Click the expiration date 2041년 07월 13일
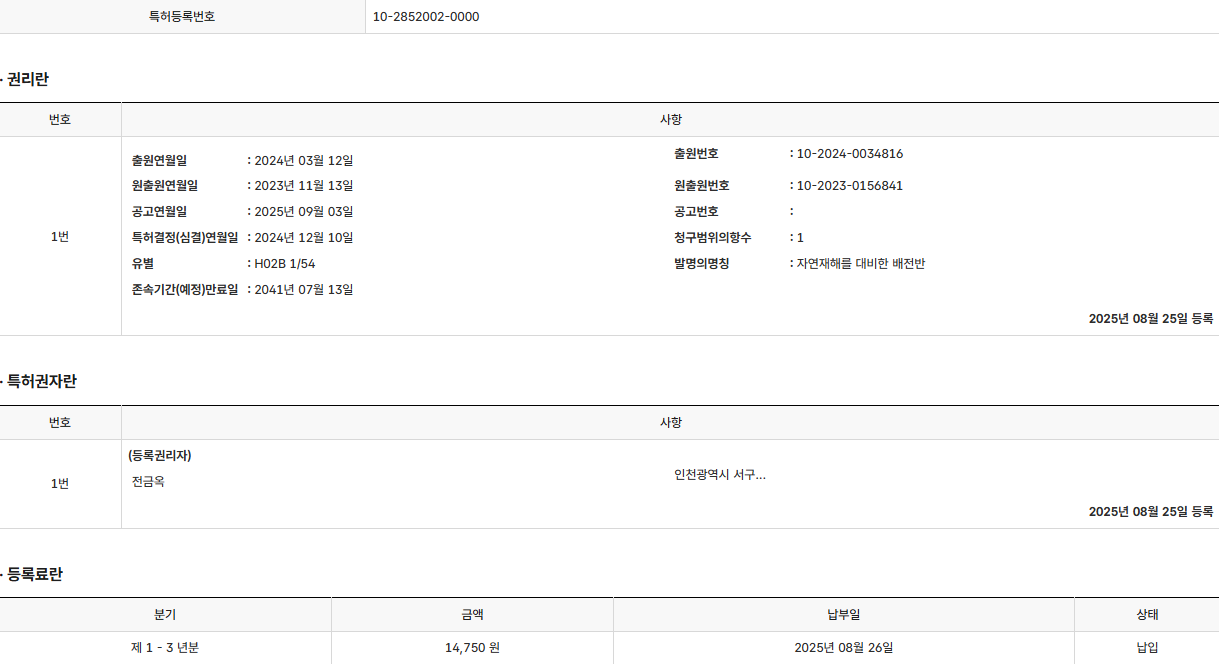This screenshot has height=664, width=1219. pyautogui.click(x=304, y=290)
